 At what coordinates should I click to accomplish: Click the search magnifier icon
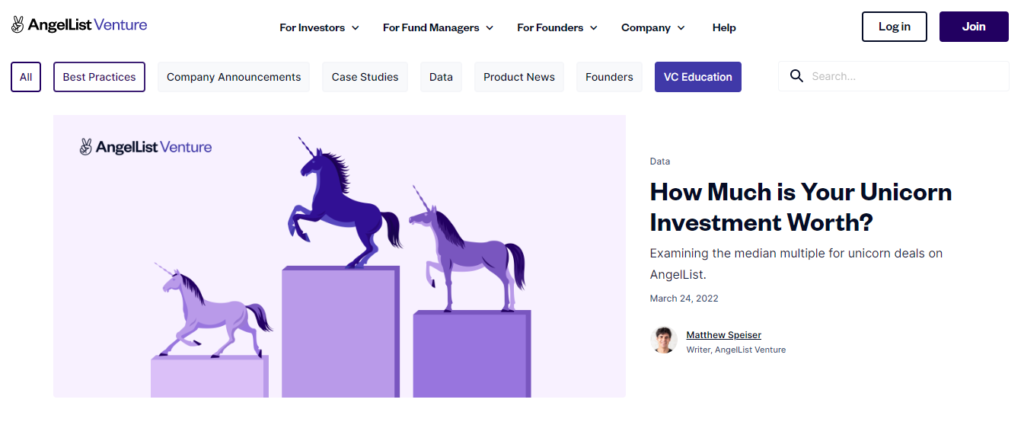tap(797, 76)
